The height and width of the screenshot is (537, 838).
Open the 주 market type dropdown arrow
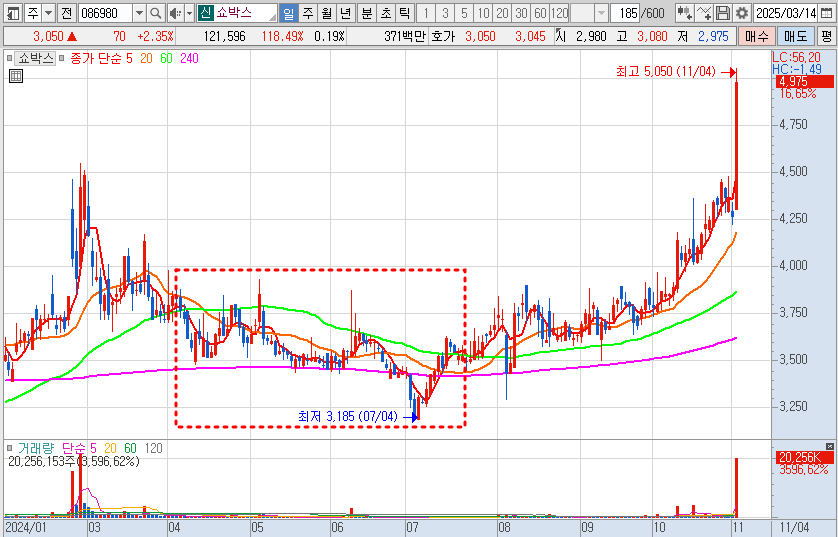point(49,13)
